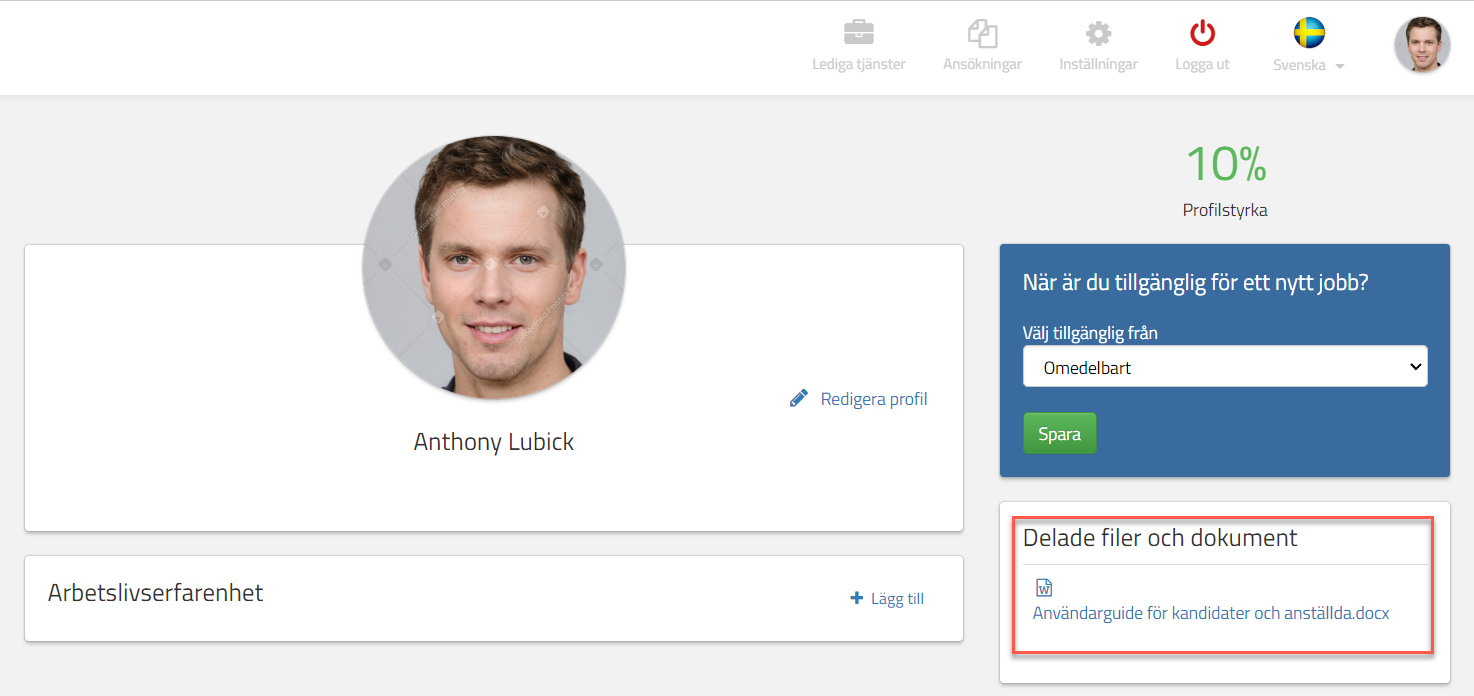
Task: Open settings via the gear icon
Action: tap(1098, 33)
